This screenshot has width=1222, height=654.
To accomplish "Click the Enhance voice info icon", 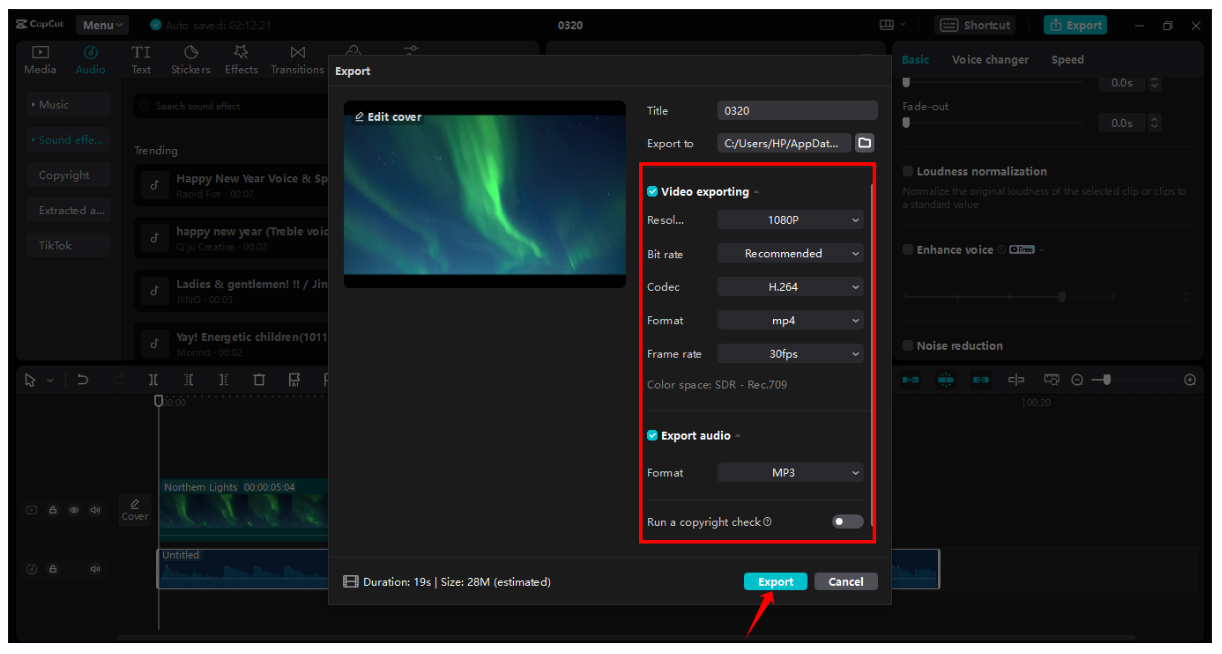I will pyautogui.click(x=1001, y=250).
